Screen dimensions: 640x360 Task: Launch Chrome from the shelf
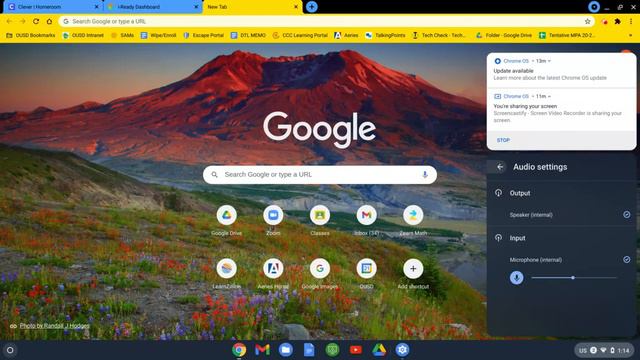(x=239, y=350)
